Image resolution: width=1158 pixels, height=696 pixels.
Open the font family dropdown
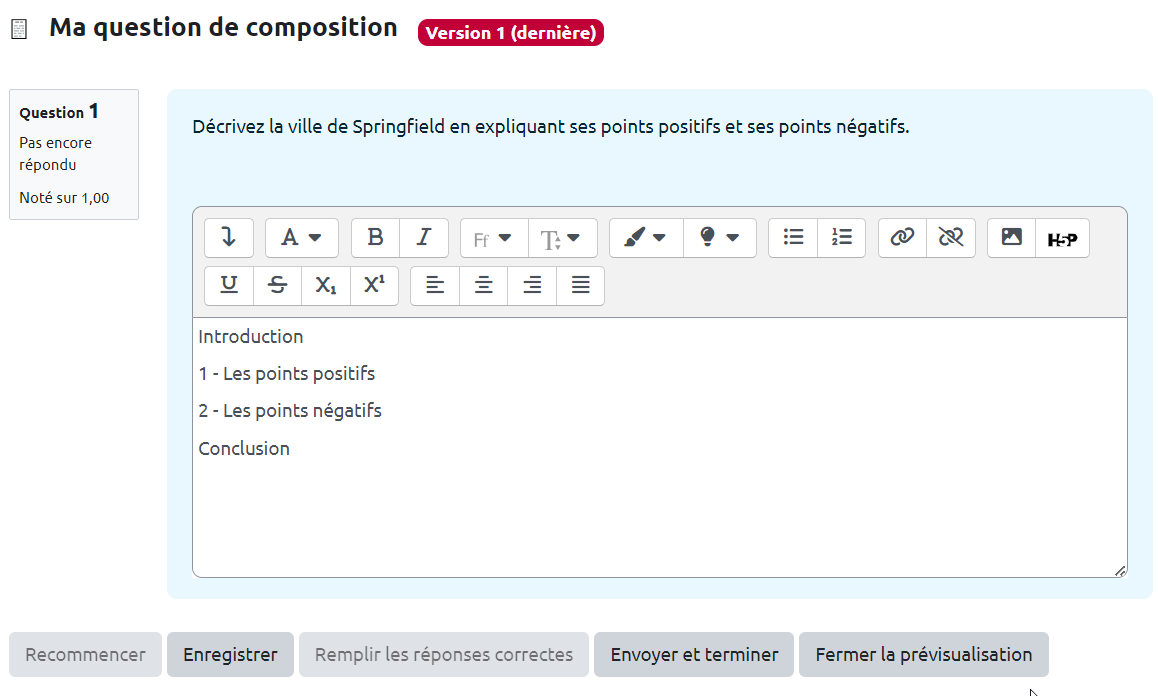pos(493,238)
